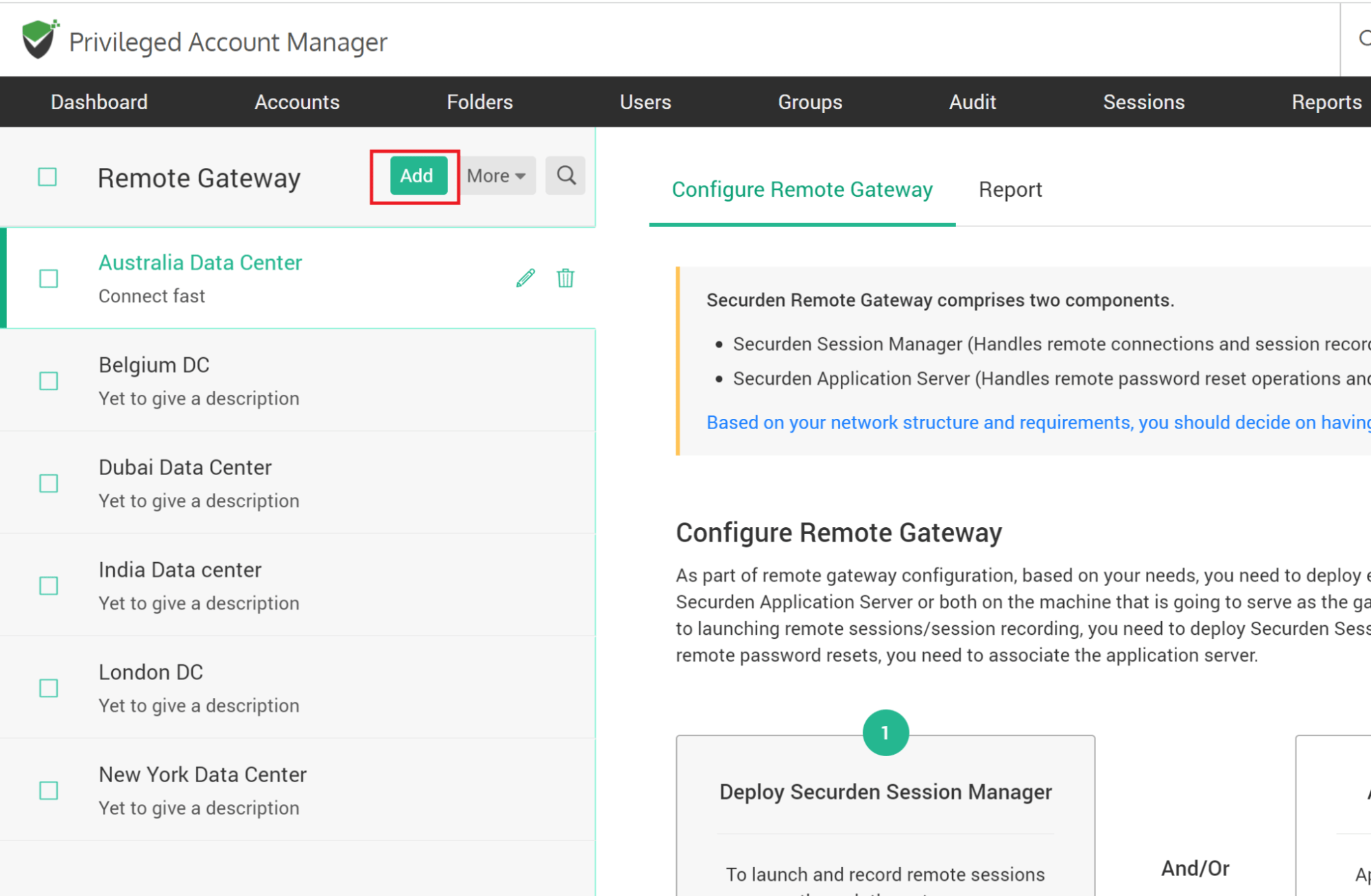Go to the Sessions menu
Viewport: 1371px width, 896px height.
pyautogui.click(x=1143, y=101)
